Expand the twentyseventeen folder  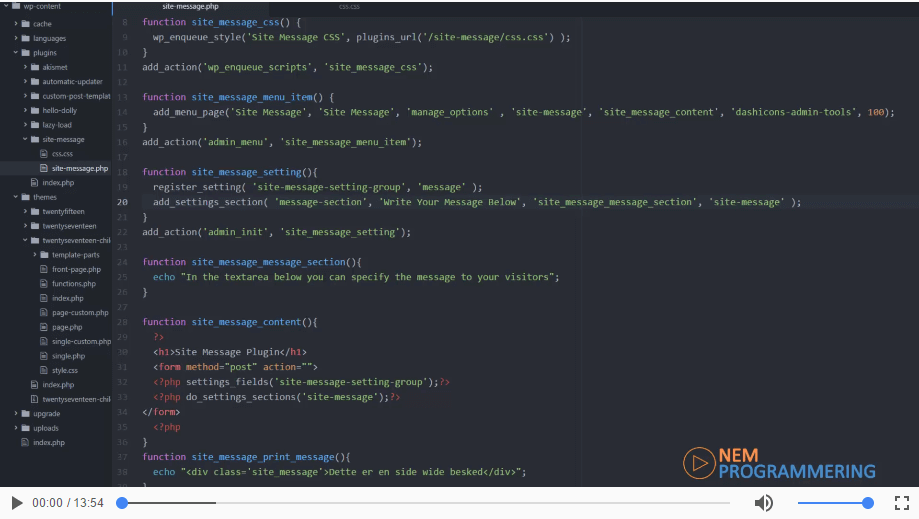point(25,226)
